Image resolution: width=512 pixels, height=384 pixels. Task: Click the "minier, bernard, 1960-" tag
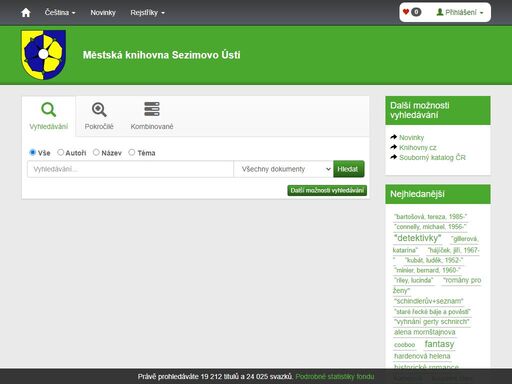coord(427,270)
